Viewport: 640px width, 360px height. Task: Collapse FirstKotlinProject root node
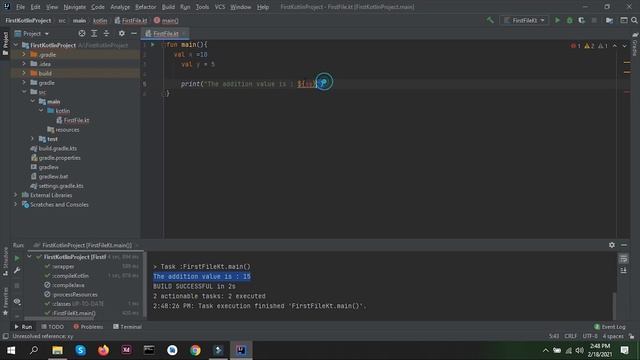pos(16,45)
